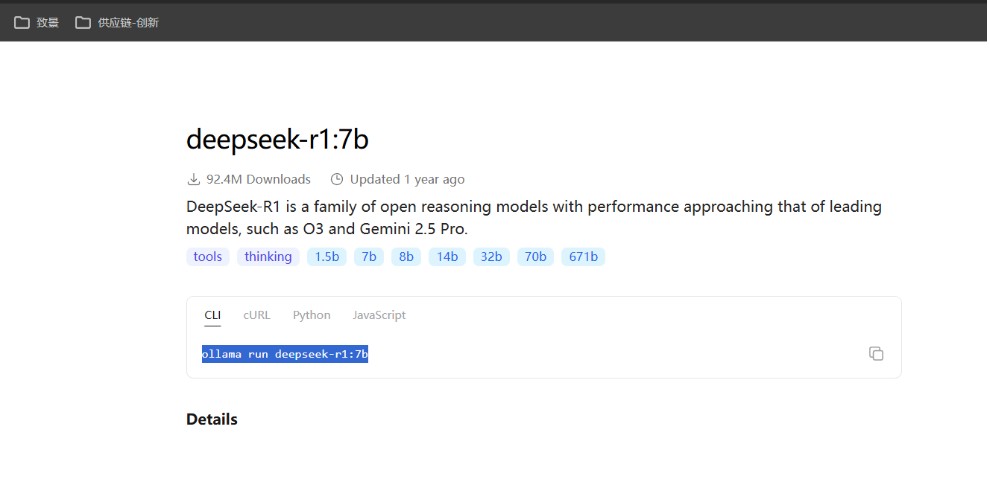Select the 671b model size tag
This screenshot has height=491, width=989.
[x=583, y=257]
